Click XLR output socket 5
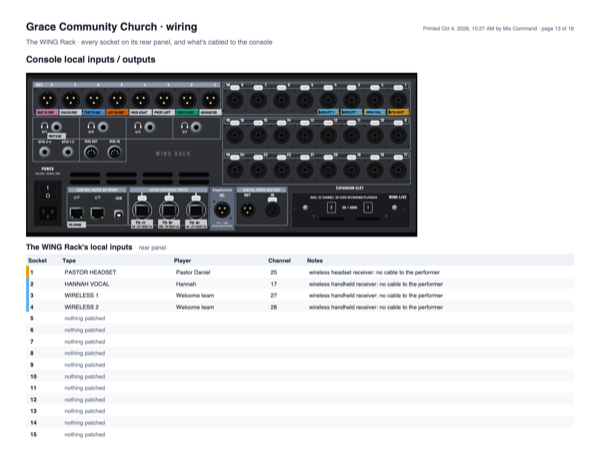Image resolution: width=600 pixels, height=463 pixels. point(117,100)
